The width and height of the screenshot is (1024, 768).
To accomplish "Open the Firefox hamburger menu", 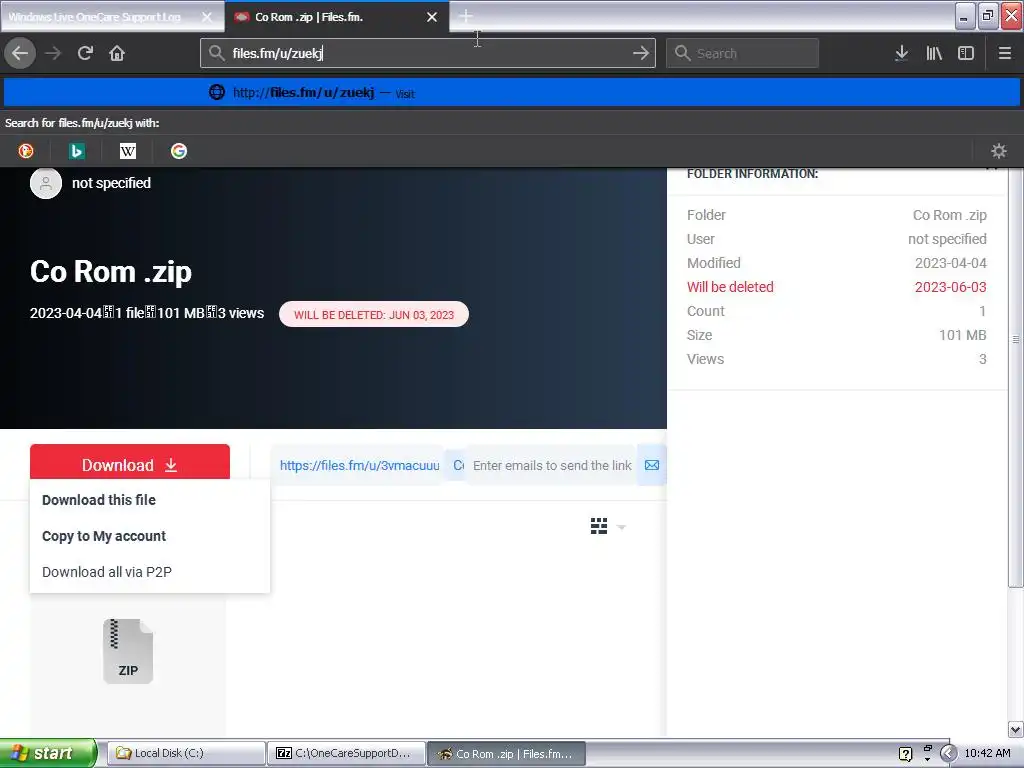I will coord(1005,53).
